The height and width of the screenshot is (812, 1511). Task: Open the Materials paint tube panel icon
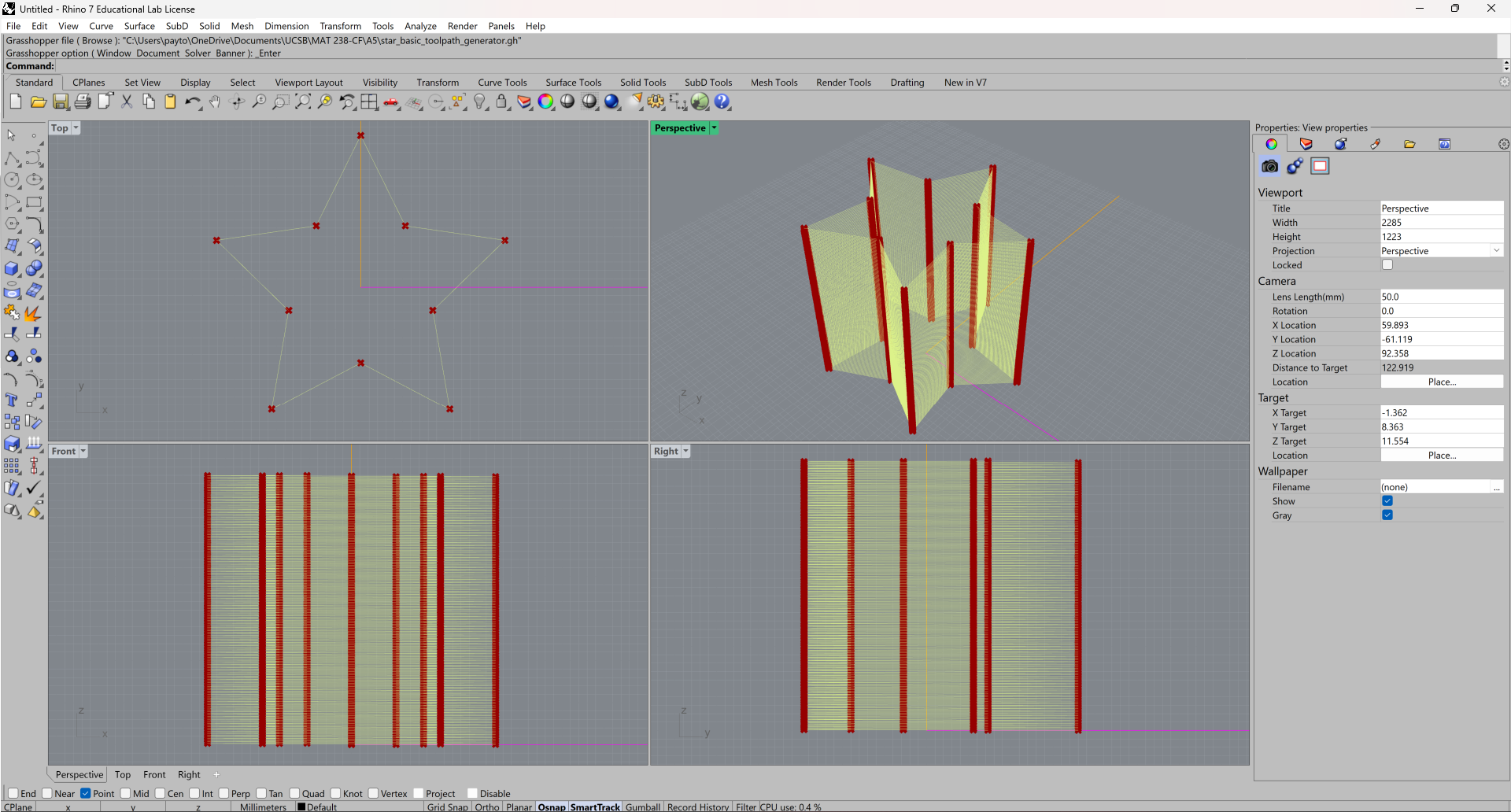pos(1376,144)
